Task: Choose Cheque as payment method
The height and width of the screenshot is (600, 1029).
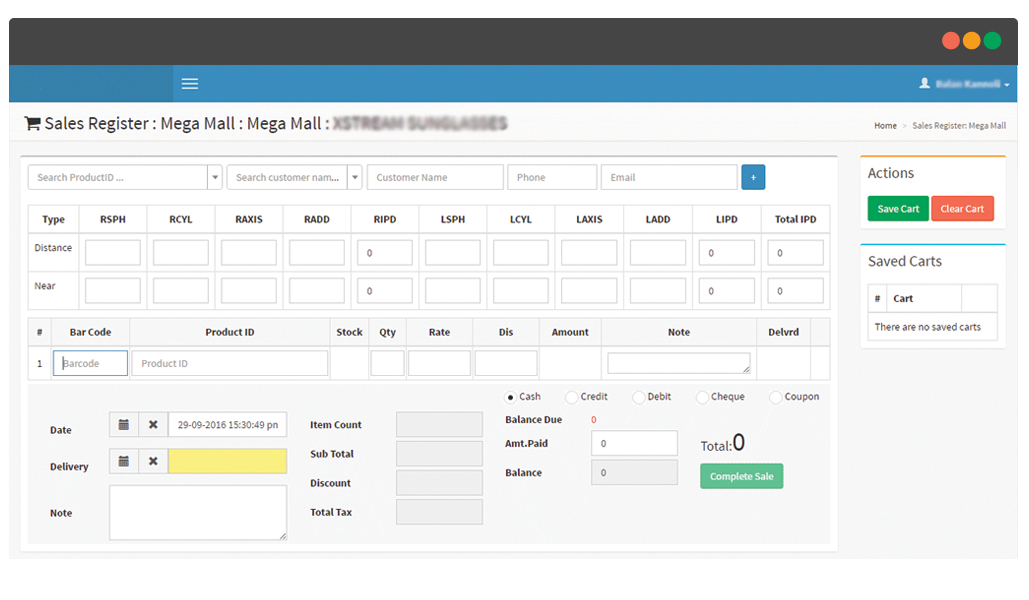Action: [702, 397]
